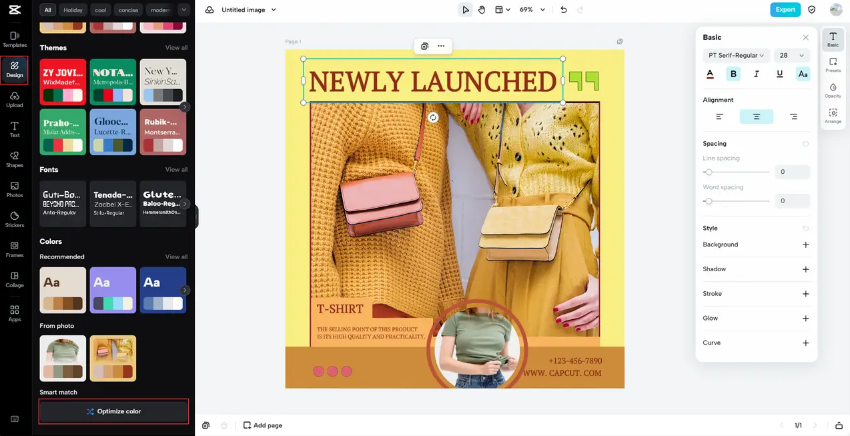
Task: Add a Stroke style
Action: 806,294
